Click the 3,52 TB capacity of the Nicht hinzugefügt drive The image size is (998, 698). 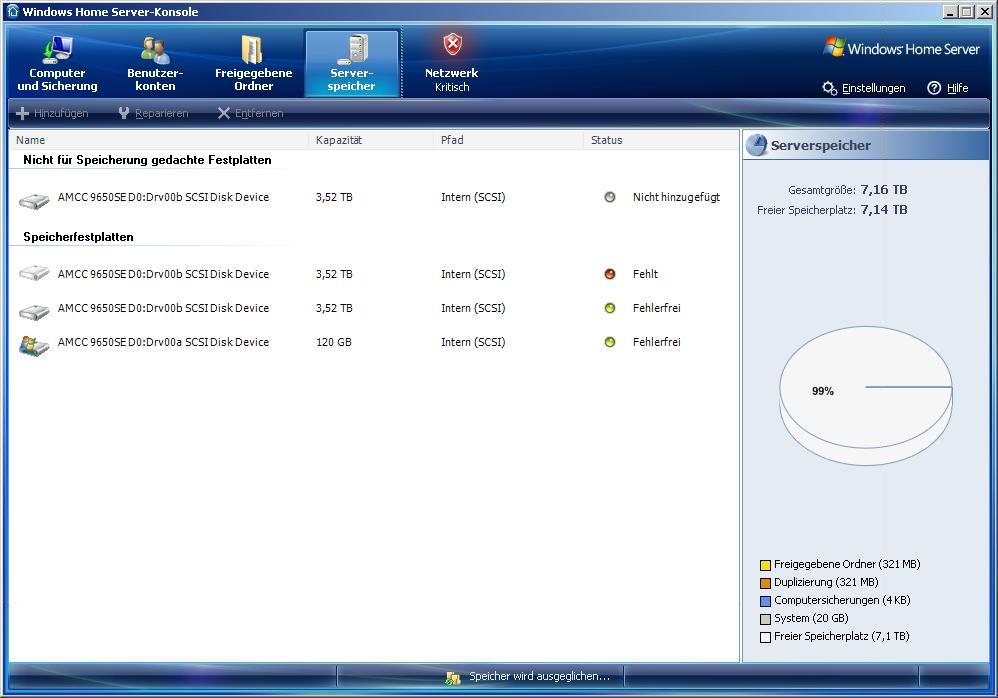334,197
